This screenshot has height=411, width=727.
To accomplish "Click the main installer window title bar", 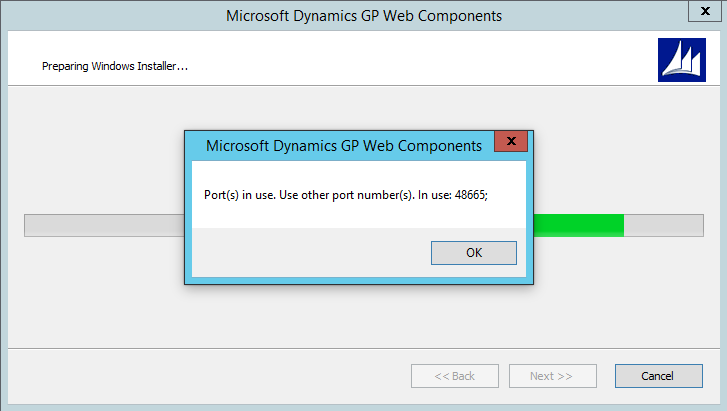I will (x=364, y=15).
